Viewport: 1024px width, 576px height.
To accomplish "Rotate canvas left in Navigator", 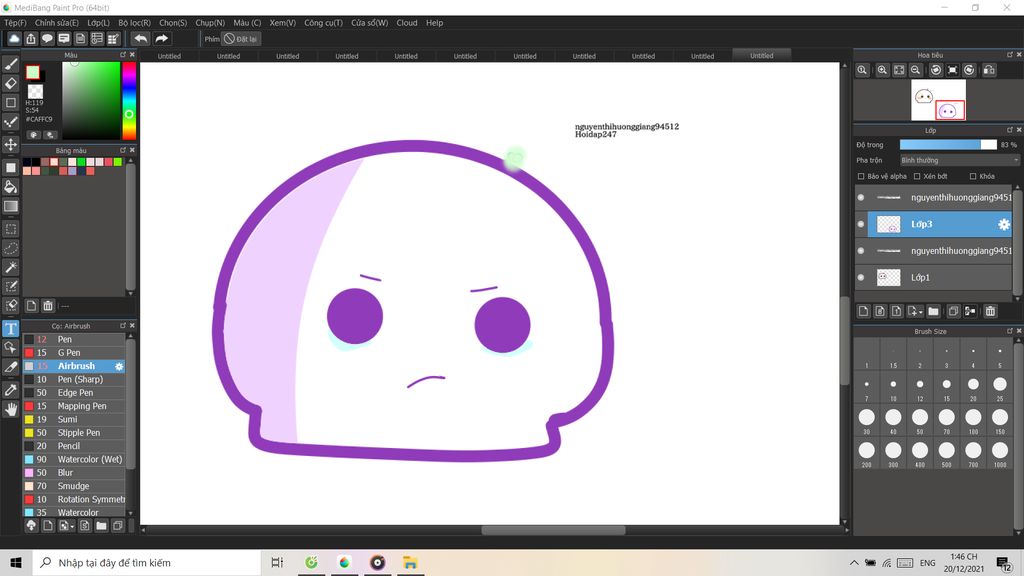I will click(936, 70).
